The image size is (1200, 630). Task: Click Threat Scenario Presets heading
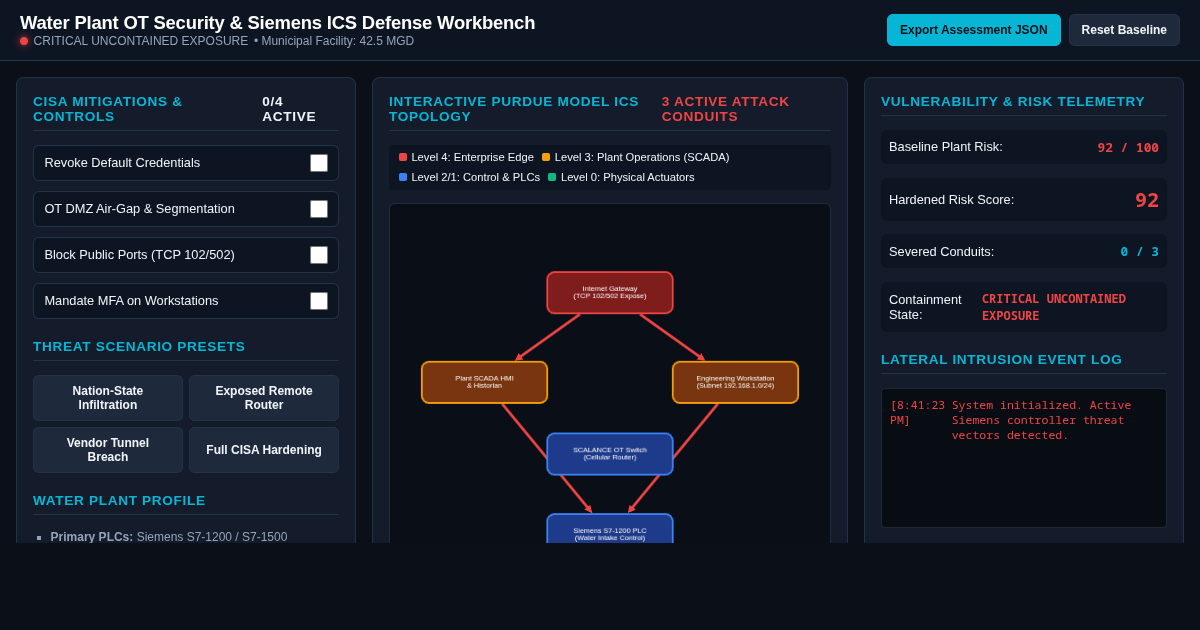click(x=139, y=346)
